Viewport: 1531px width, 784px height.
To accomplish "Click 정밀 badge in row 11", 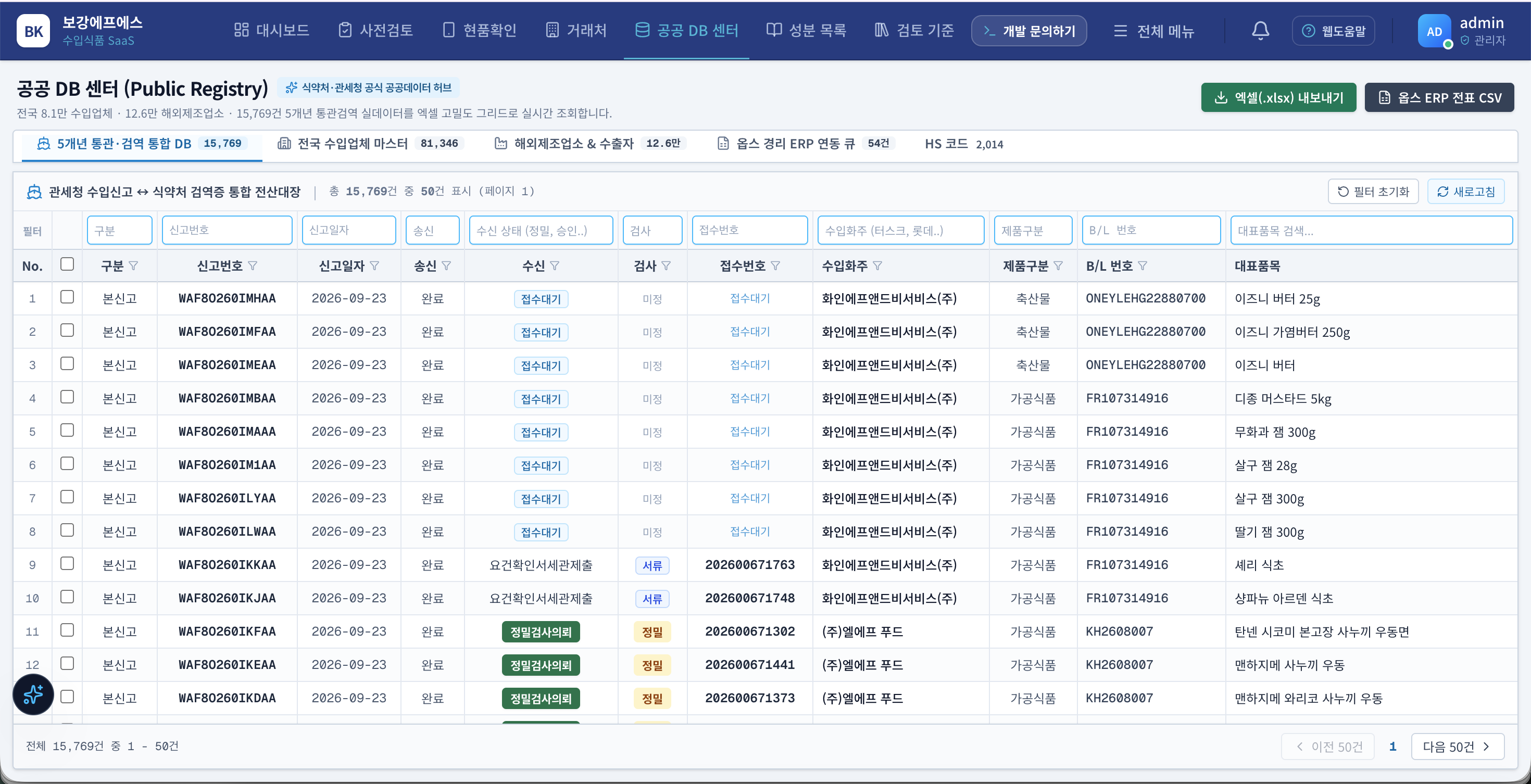I will pos(652,632).
